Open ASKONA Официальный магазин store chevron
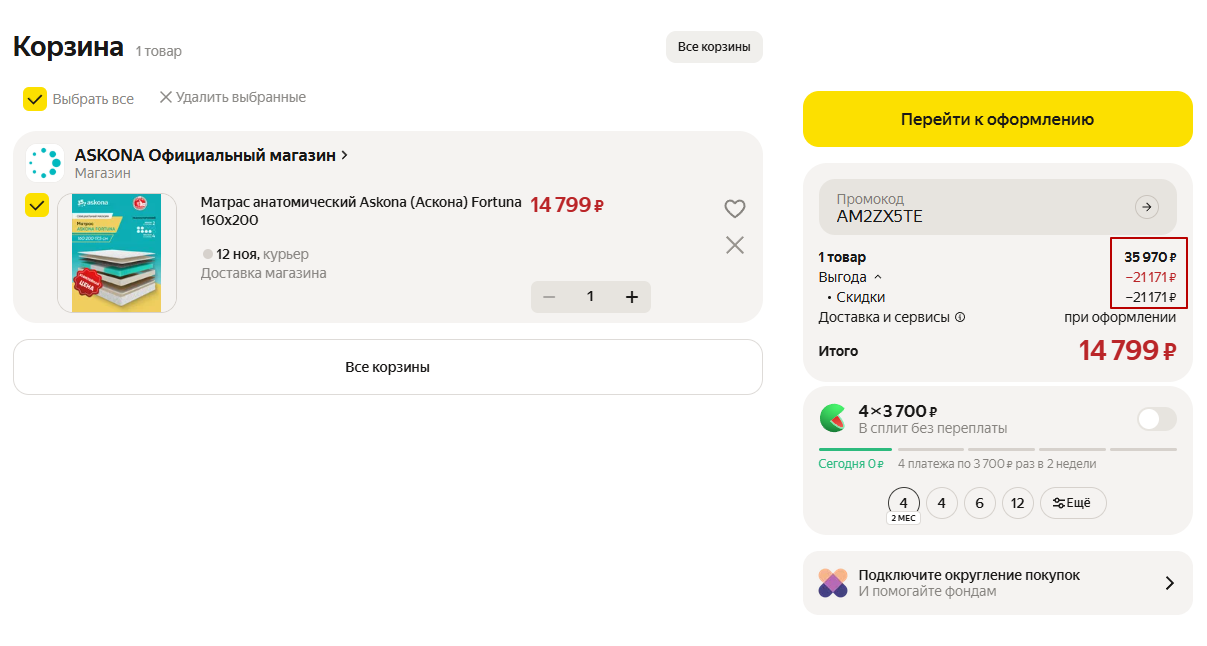This screenshot has height=646, width=1207. tap(345, 155)
